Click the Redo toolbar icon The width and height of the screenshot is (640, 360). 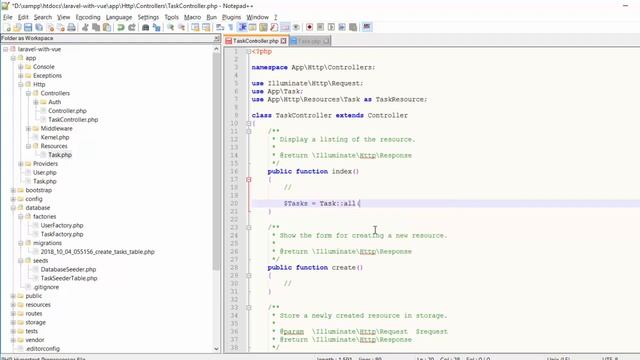[131, 27]
